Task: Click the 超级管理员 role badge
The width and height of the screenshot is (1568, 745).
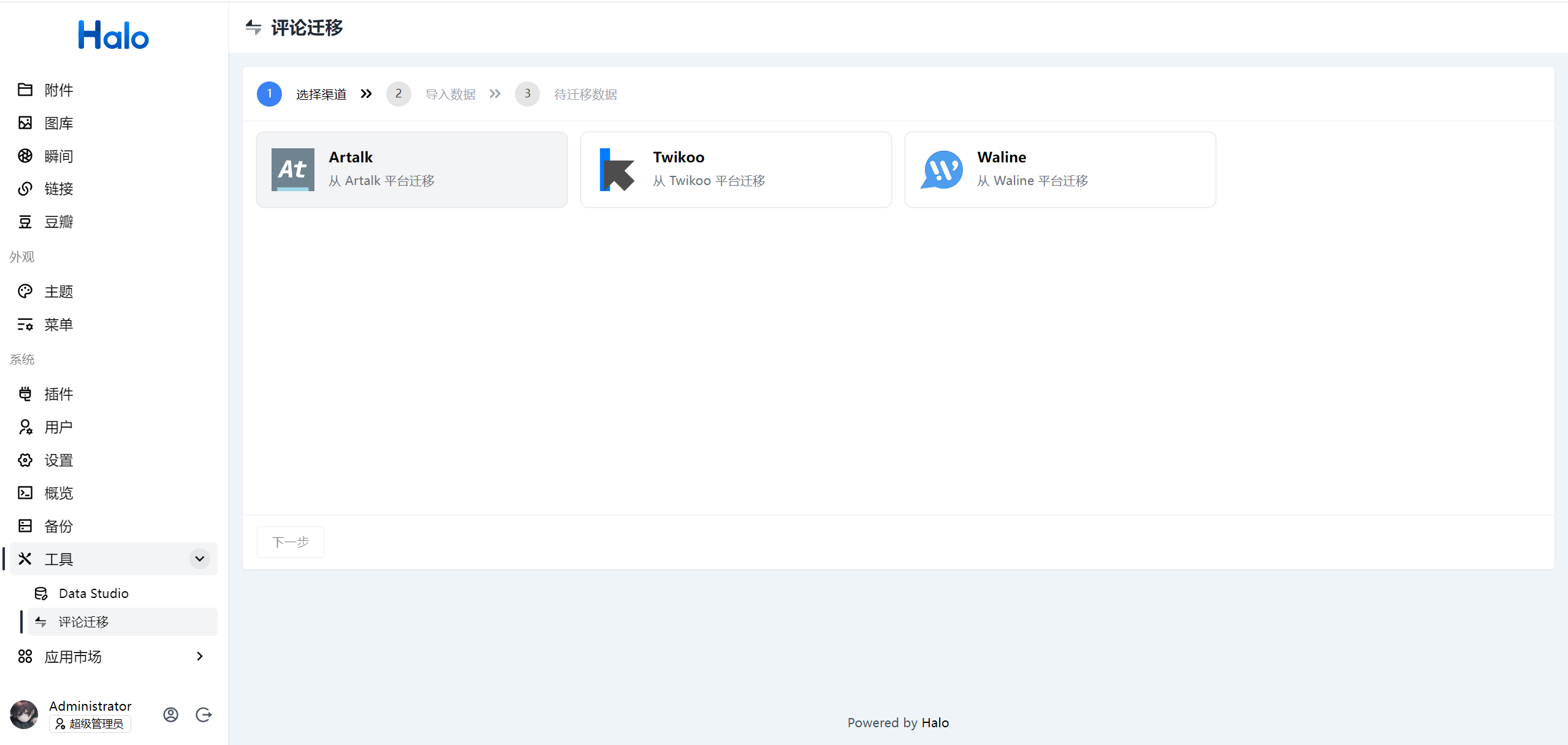Action: coord(90,724)
